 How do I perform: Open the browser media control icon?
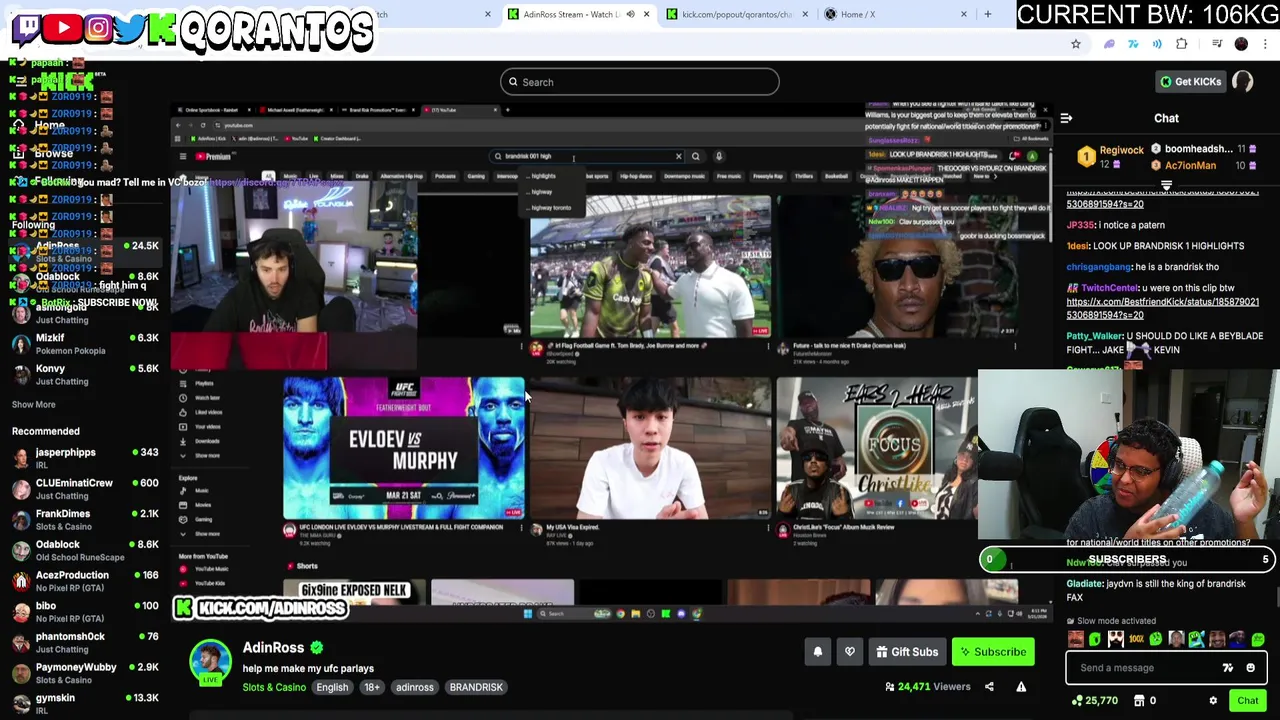pyautogui.click(x=1217, y=44)
